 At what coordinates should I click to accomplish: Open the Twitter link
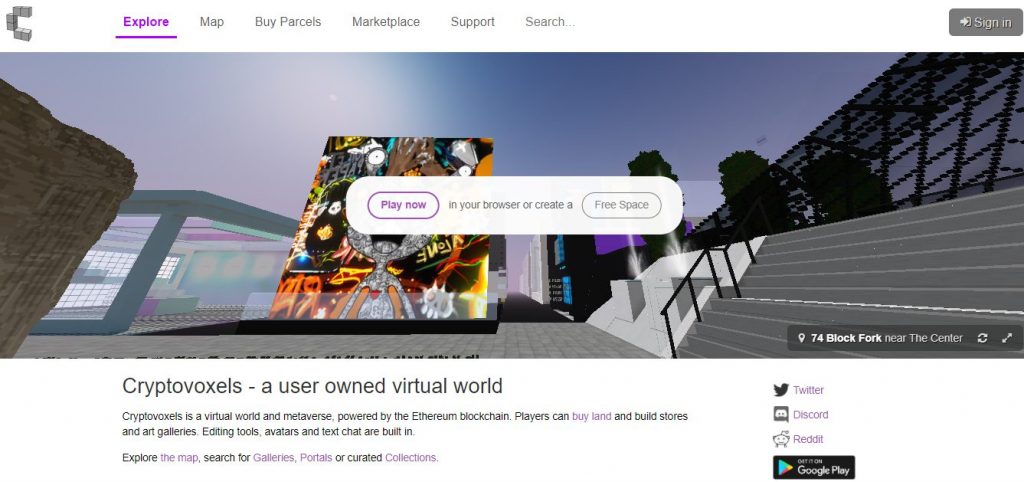click(808, 391)
